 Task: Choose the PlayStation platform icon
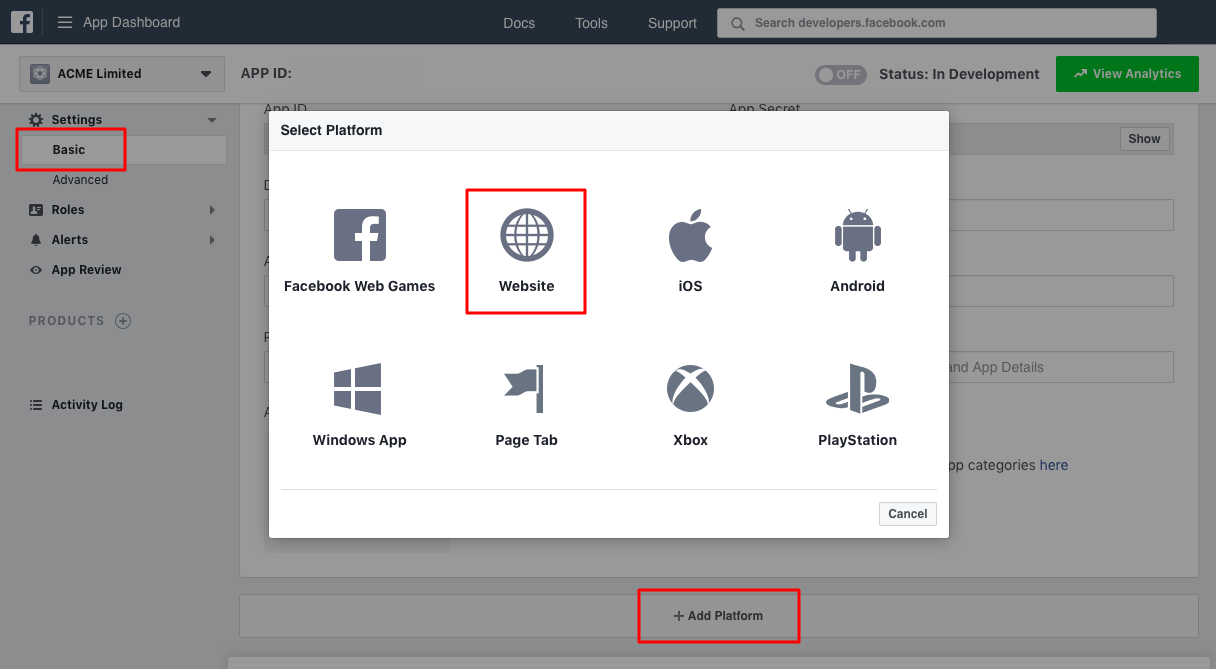(x=857, y=389)
